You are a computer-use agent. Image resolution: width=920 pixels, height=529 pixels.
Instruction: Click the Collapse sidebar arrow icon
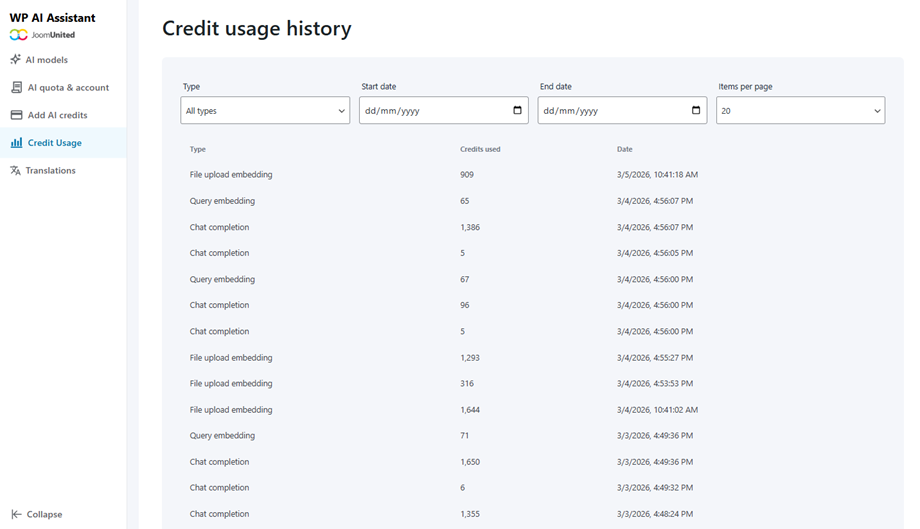(16, 514)
